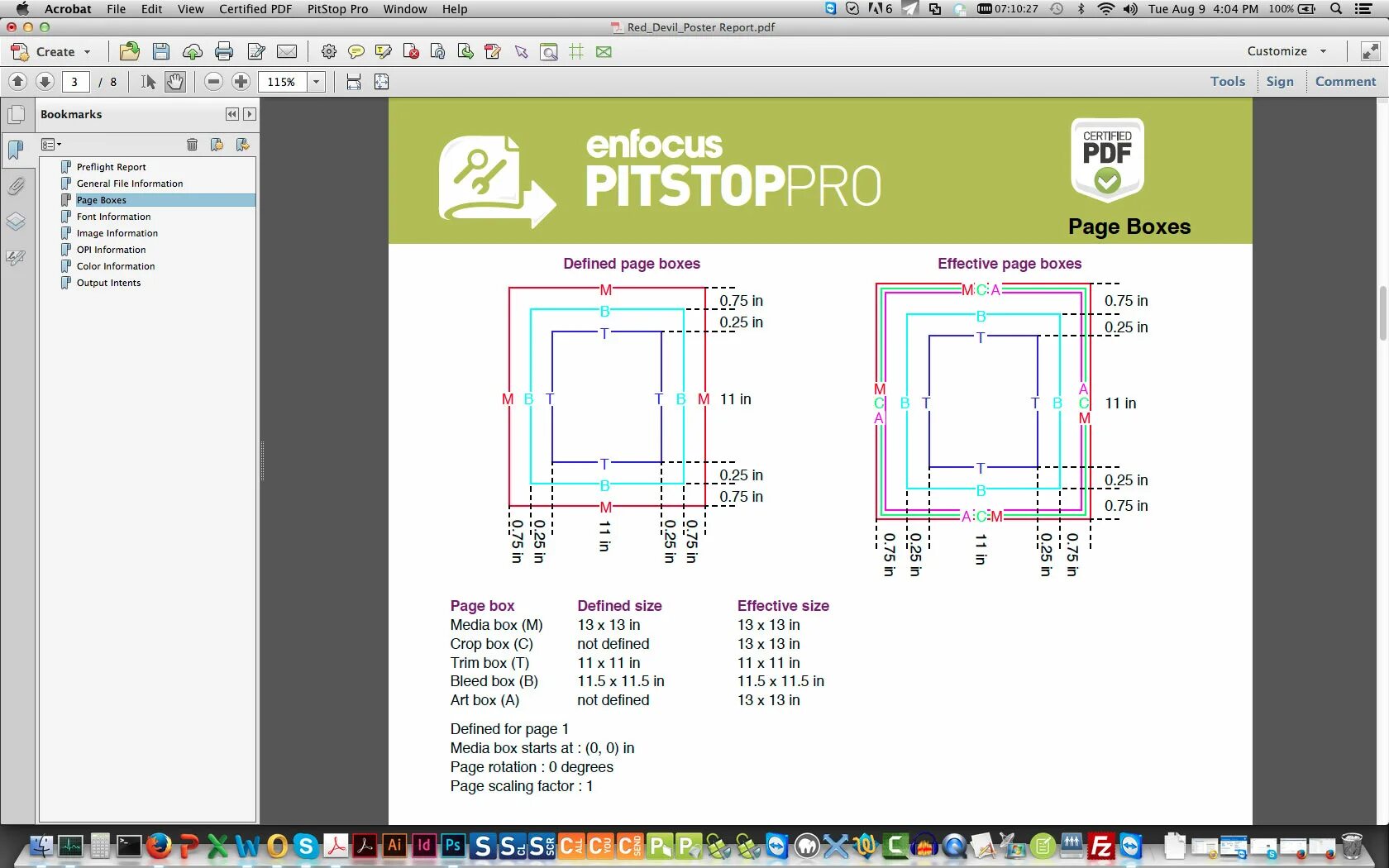1389x868 pixels.
Task: Collapse the Bookmarks panel left arrow
Action: [x=232, y=114]
